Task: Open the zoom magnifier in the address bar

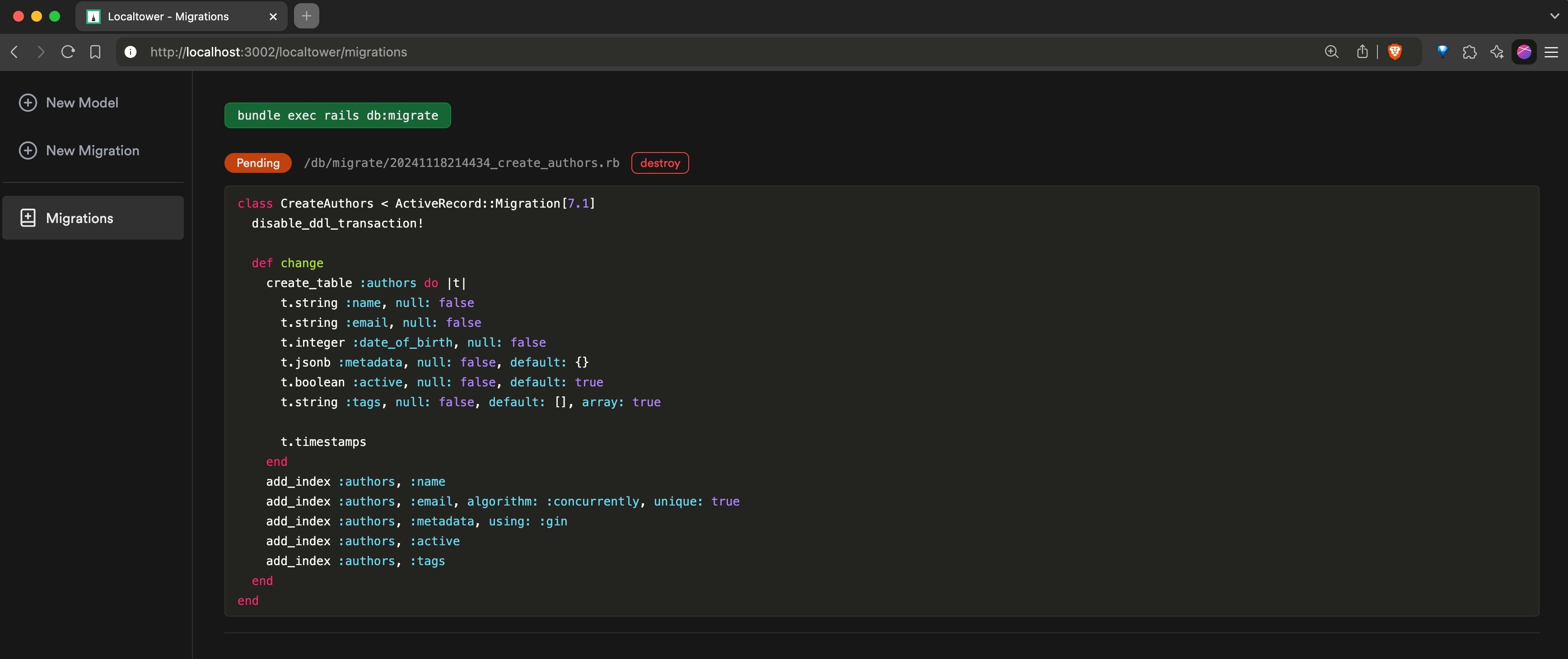Action: (1331, 52)
